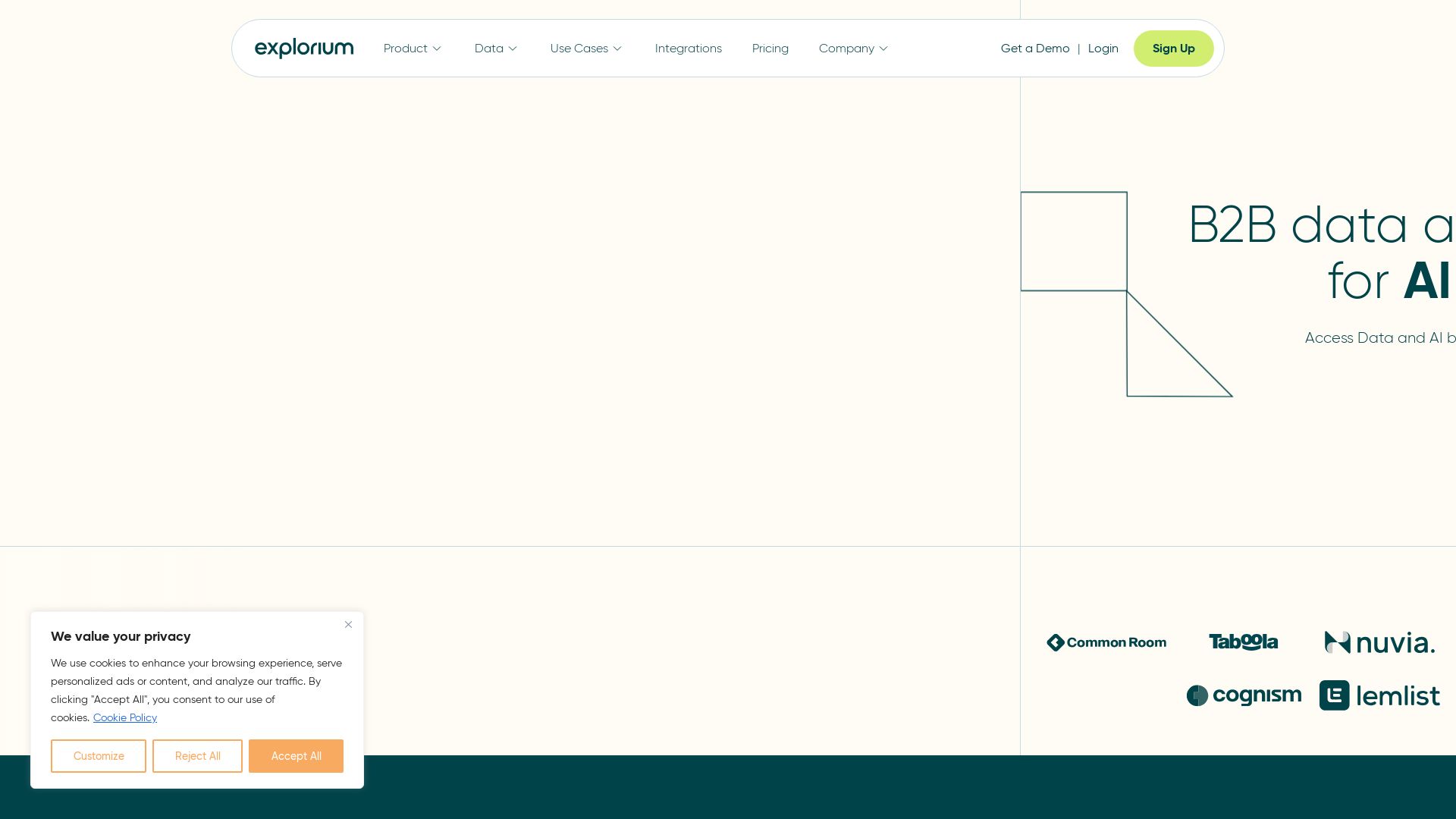Expand the Product chevron arrow

coord(437,49)
